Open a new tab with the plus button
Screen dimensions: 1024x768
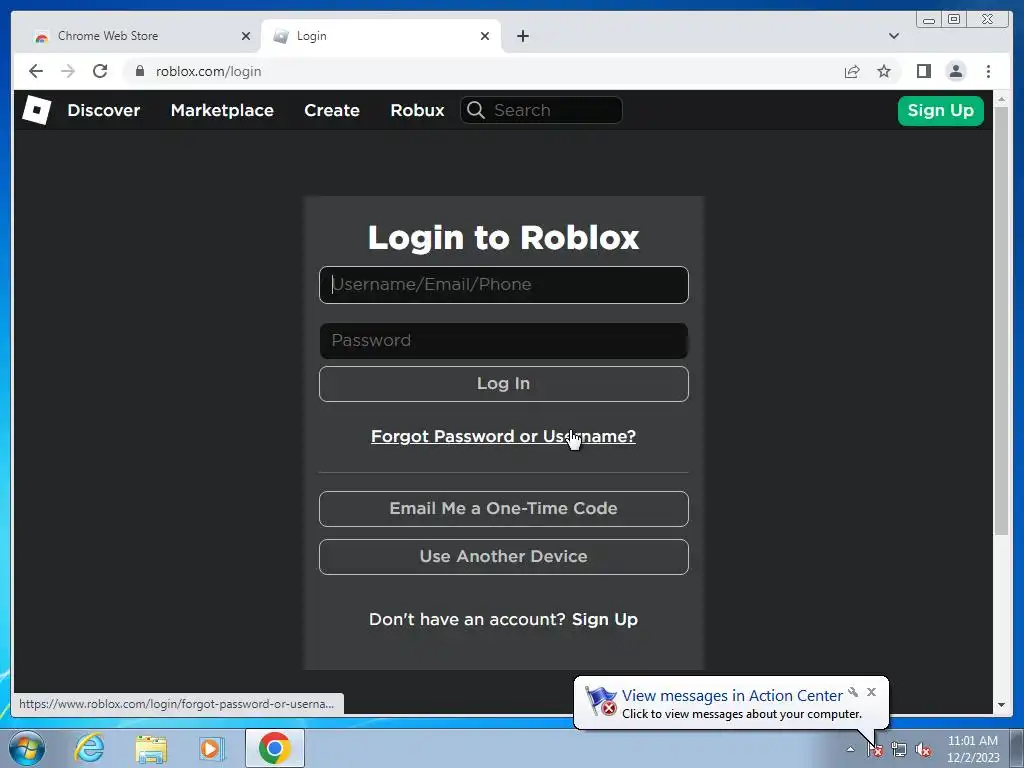pos(523,36)
